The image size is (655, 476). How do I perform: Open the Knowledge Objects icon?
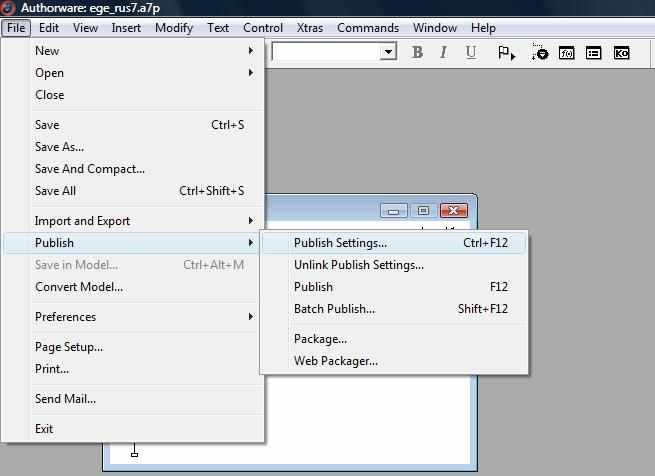click(x=621, y=53)
